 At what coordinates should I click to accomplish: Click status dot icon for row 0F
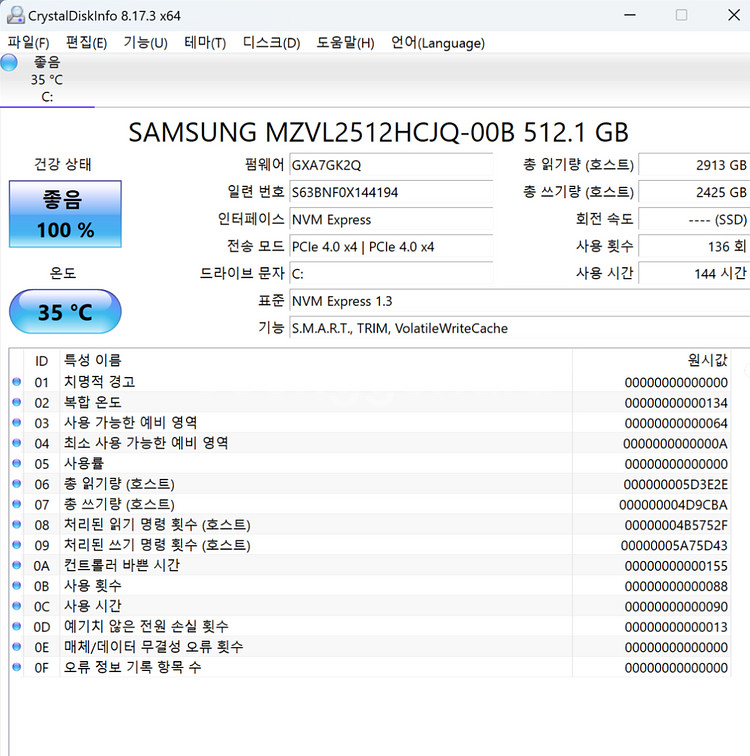click(x=16, y=667)
